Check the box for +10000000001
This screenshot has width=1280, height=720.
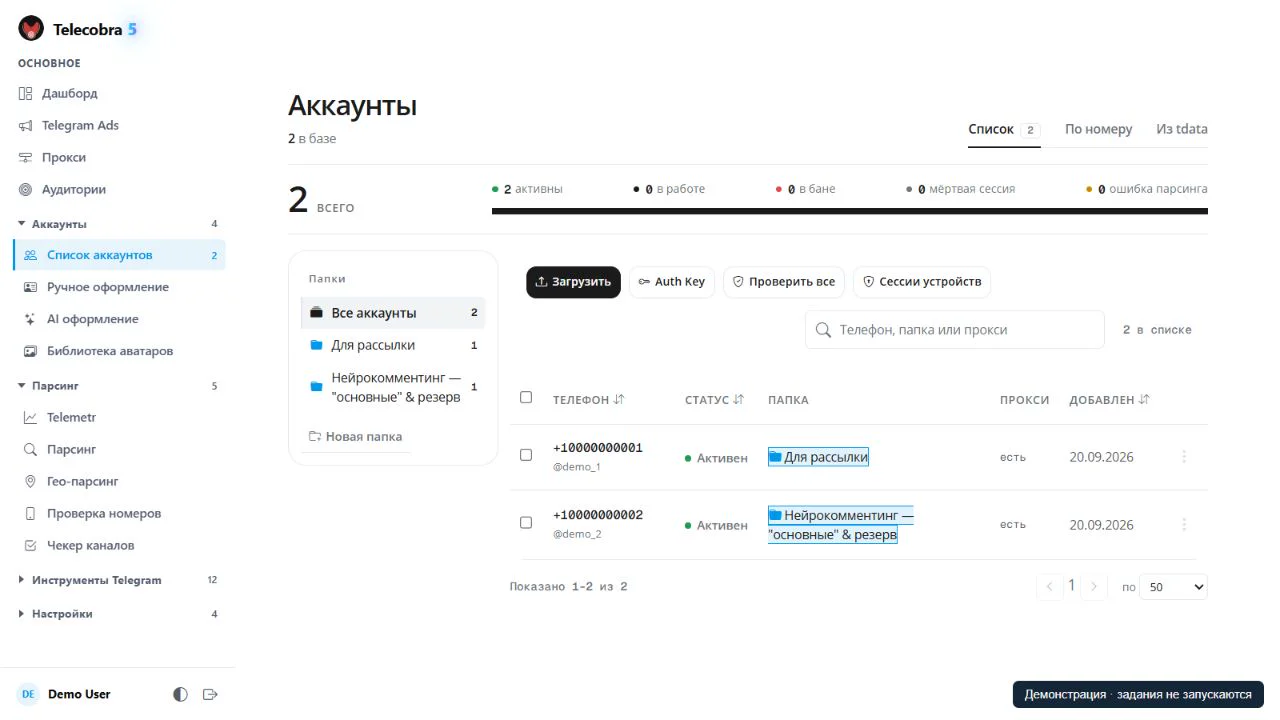526,455
